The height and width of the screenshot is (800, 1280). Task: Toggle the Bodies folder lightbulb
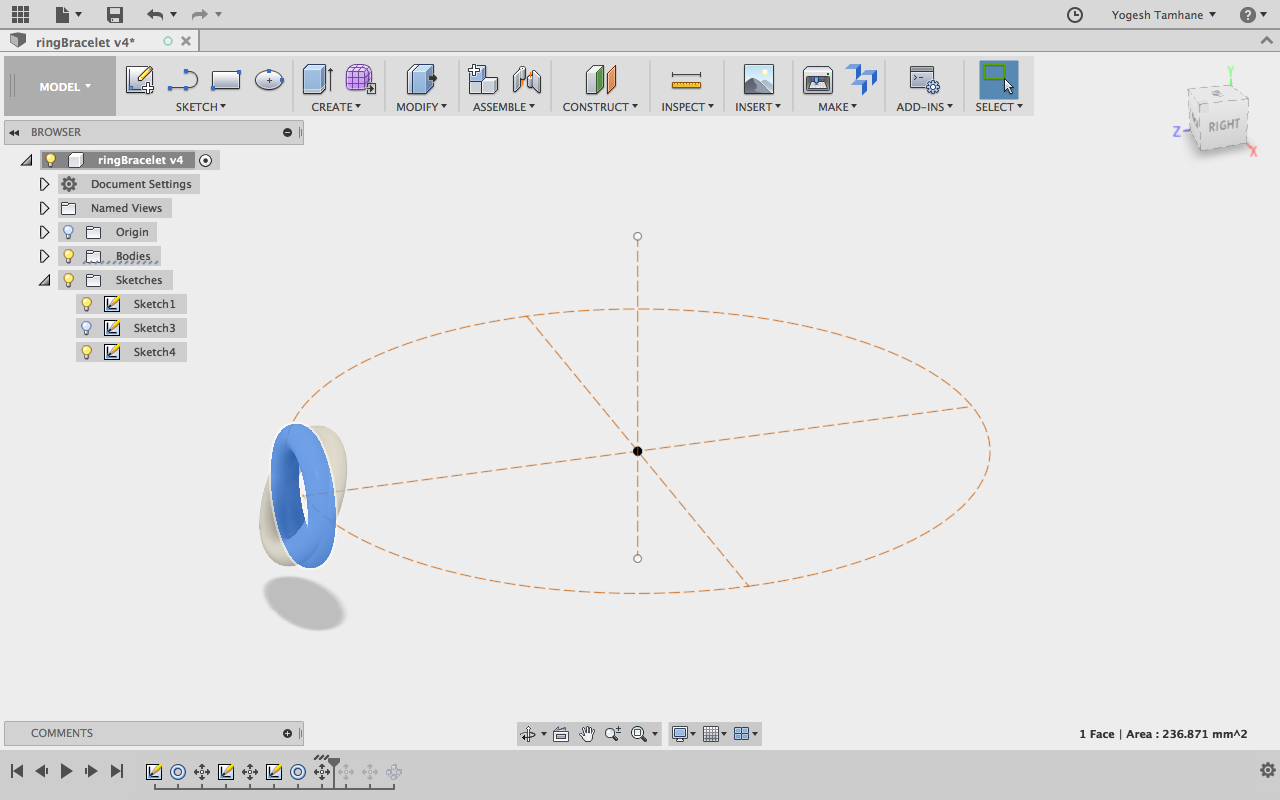tap(69, 256)
